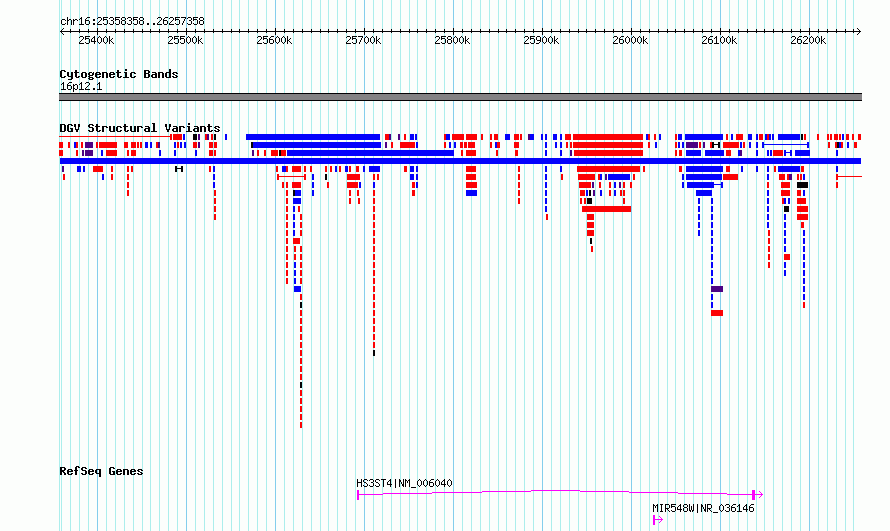Click the 25600k ruler label
This screenshot has width=890, height=531.
point(274,40)
